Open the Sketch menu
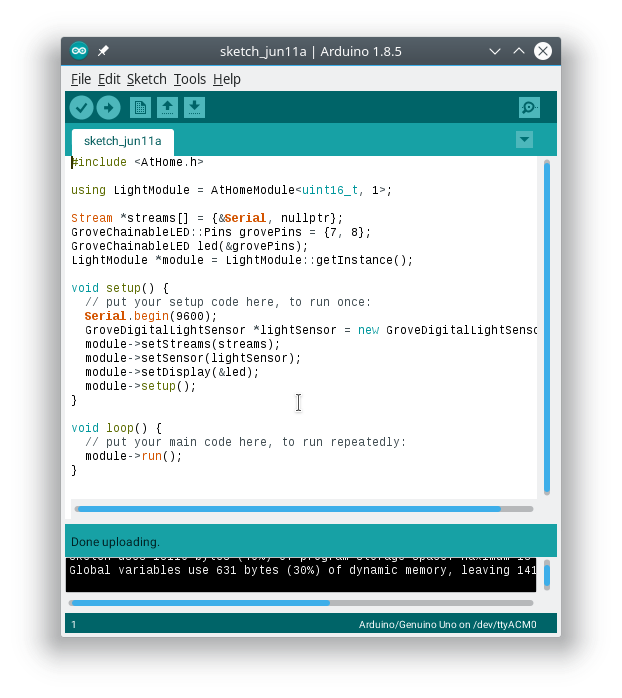 click(x=146, y=79)
